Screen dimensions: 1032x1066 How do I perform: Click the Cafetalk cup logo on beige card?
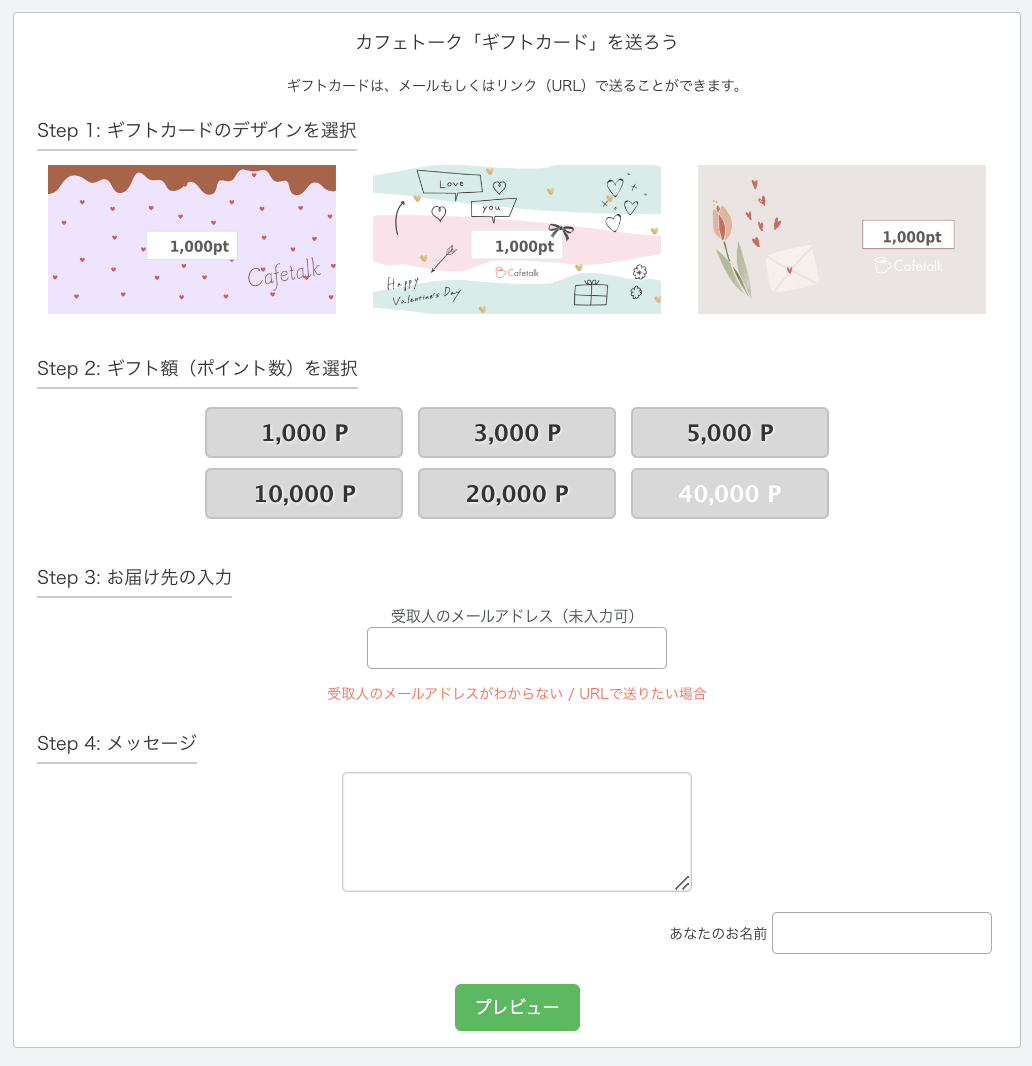tap(908, 266)
